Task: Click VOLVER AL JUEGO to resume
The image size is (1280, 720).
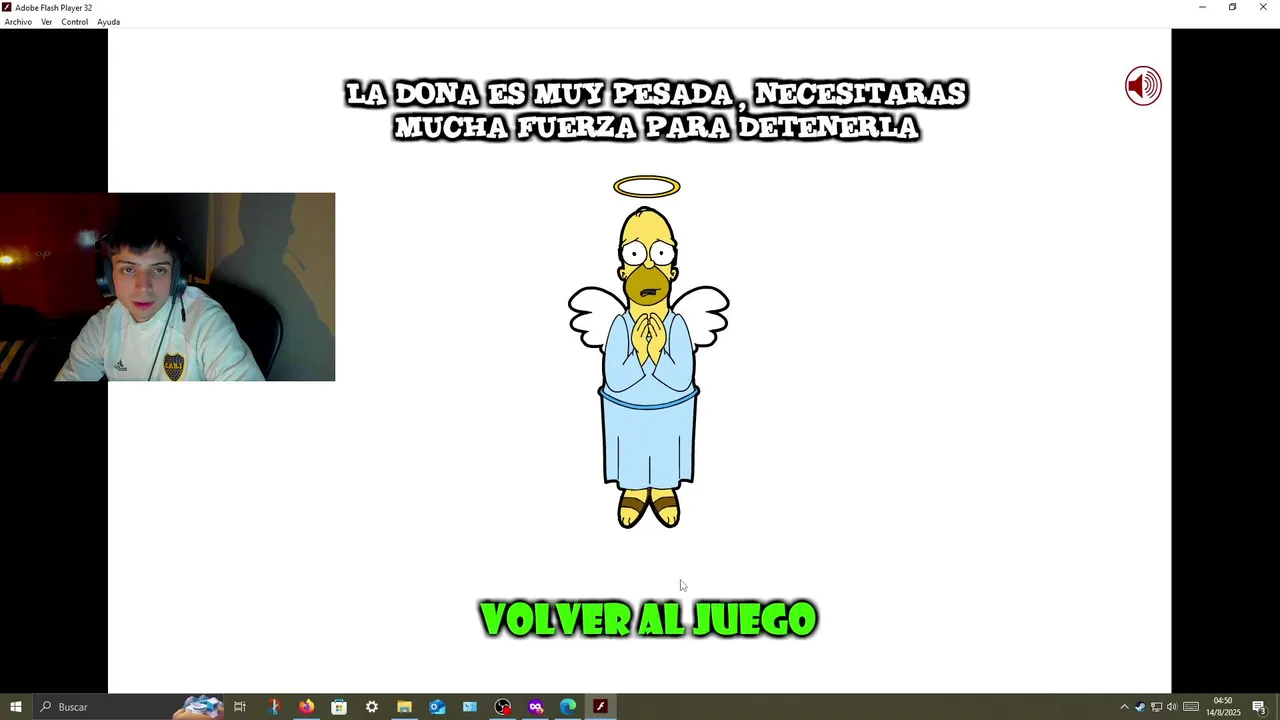Action: tap(648, 619)
